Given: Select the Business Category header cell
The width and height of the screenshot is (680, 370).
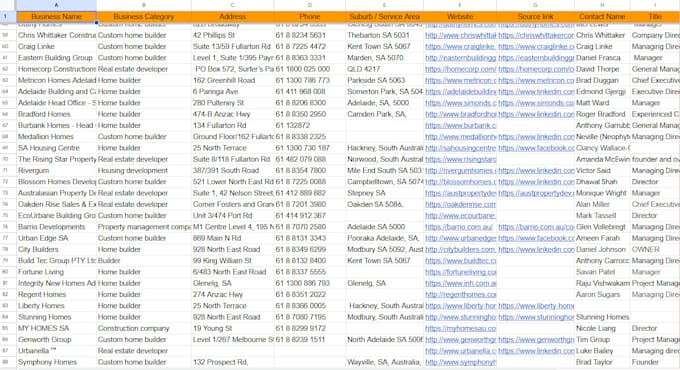Looking at the screenshot, I should (144, 17).
